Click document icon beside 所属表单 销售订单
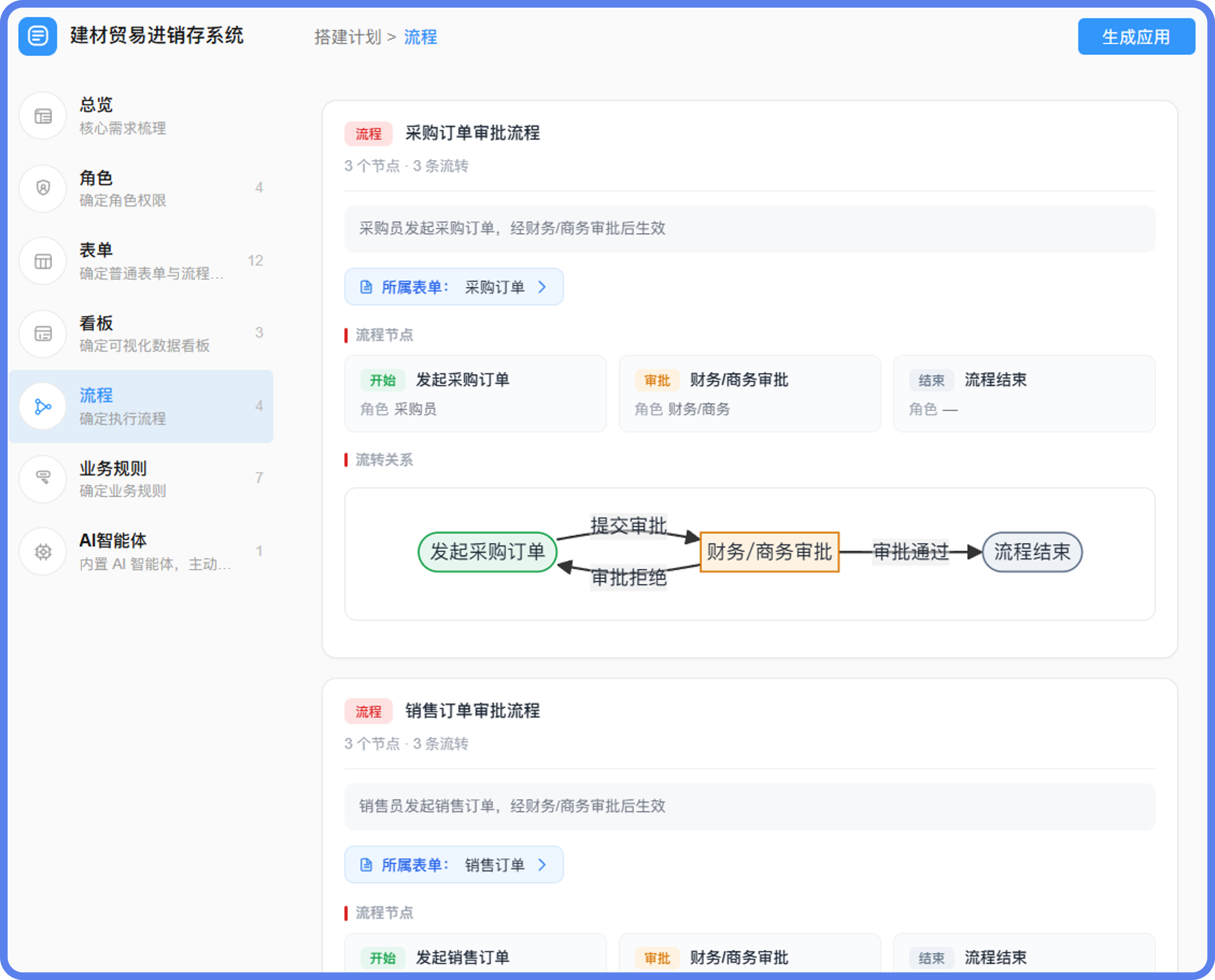1215x980 pixels. tap(366, 864)
